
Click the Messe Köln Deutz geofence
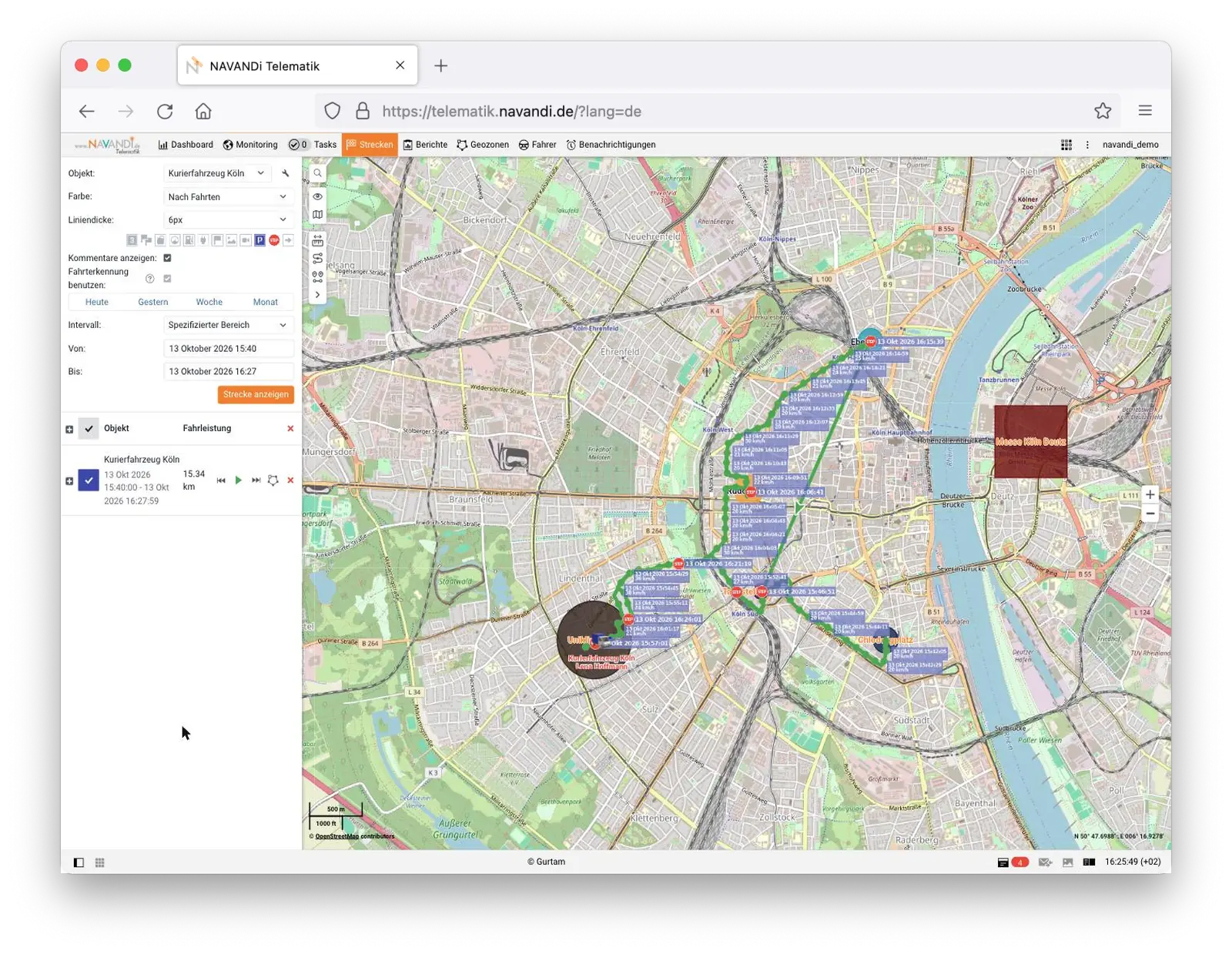[x=1030, y=441]
